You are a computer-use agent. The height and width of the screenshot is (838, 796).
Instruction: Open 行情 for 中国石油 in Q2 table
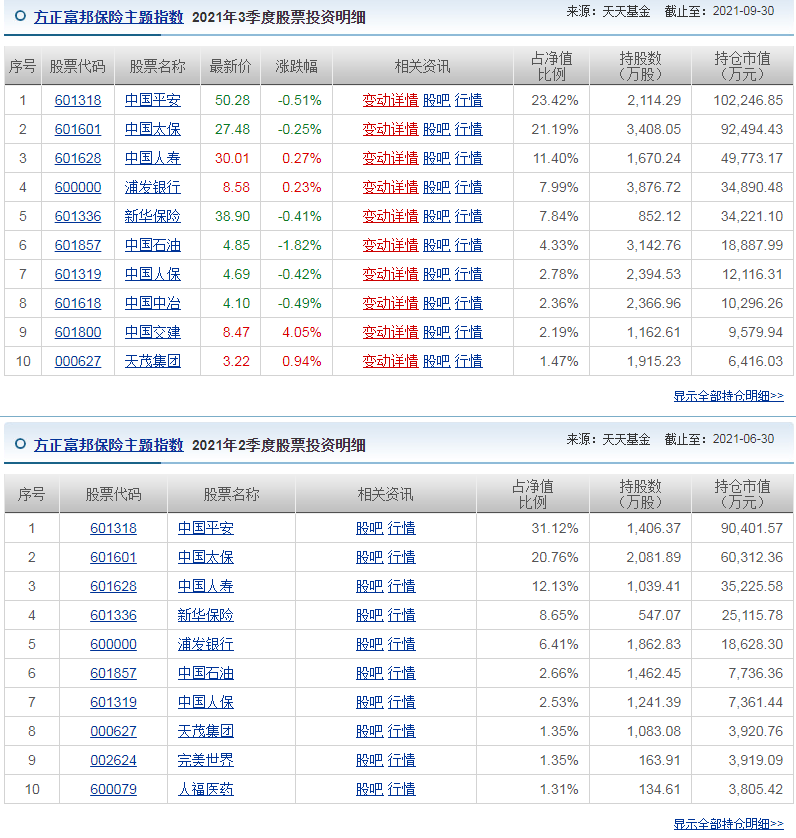(x=401, y=673)
